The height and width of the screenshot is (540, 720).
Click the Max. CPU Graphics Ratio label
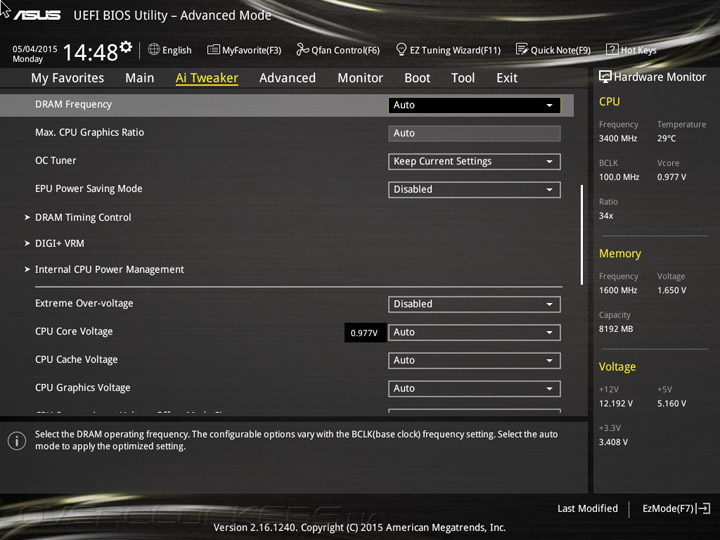[90, 132]
